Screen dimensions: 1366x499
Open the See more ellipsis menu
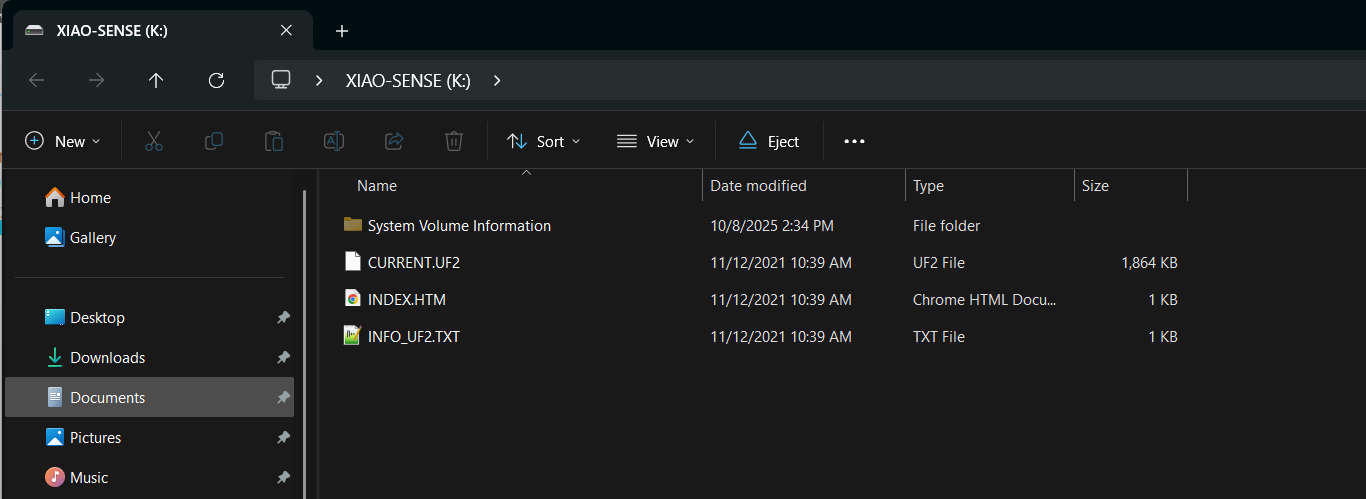[854, 141]
